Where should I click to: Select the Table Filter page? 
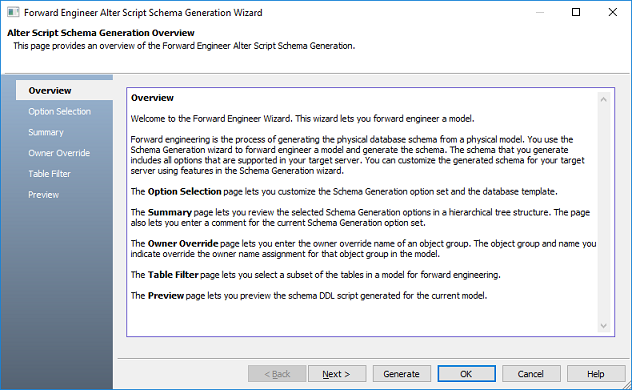(49, 174)
